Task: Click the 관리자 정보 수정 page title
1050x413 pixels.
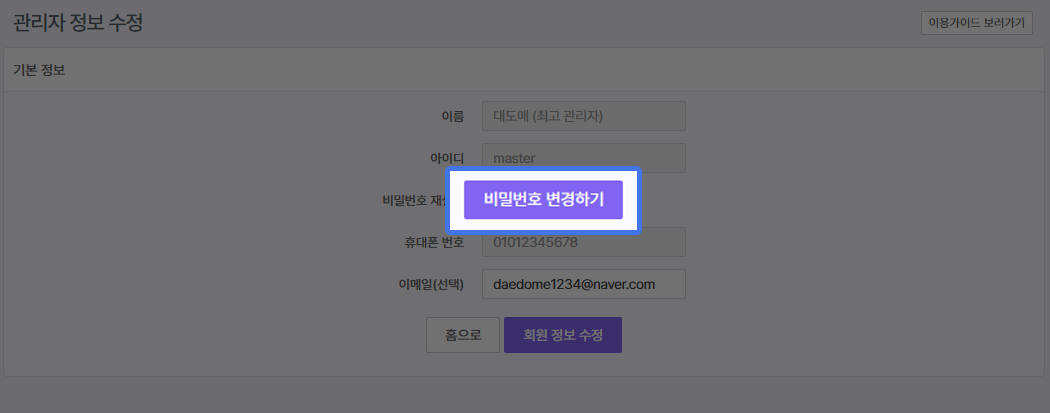Action: point(78,23)
